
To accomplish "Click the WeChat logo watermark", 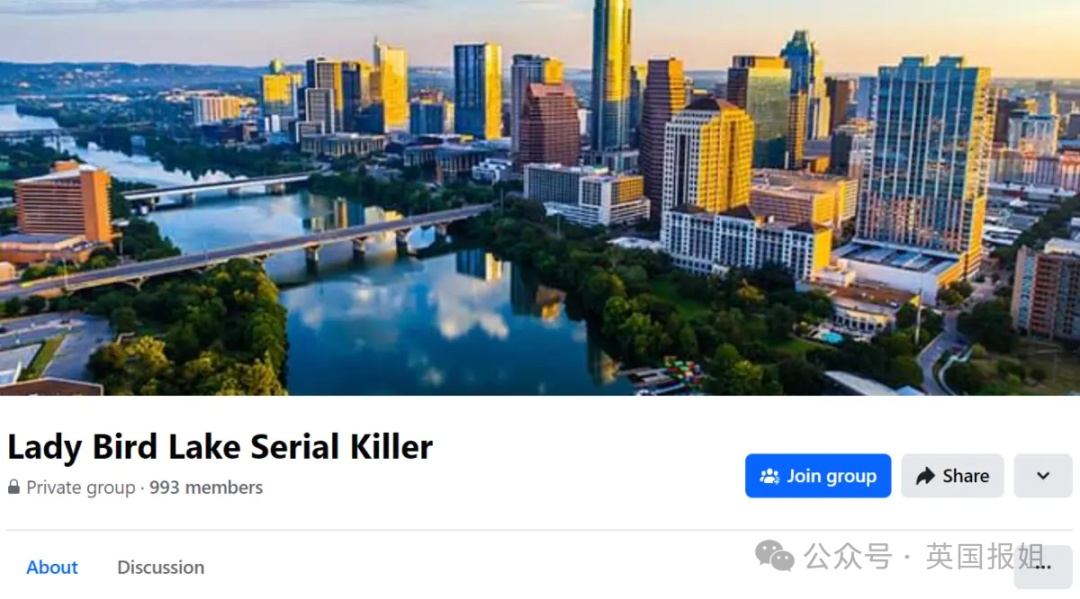I will pyautogui.click(x=775, y=556).
